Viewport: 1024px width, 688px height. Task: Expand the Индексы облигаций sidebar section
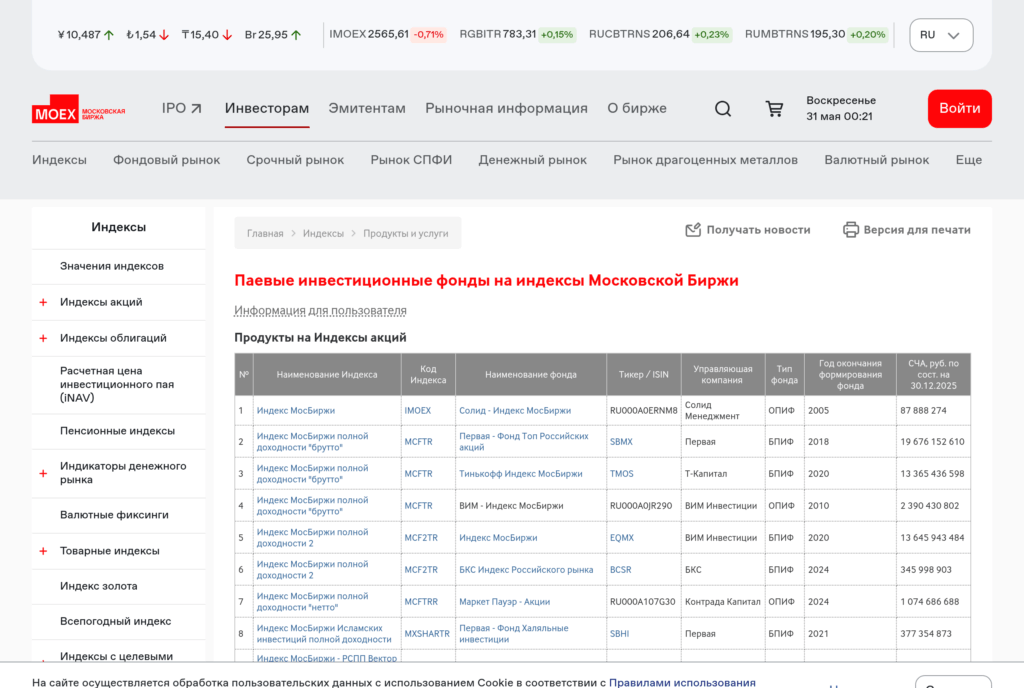tap(43, 338)
